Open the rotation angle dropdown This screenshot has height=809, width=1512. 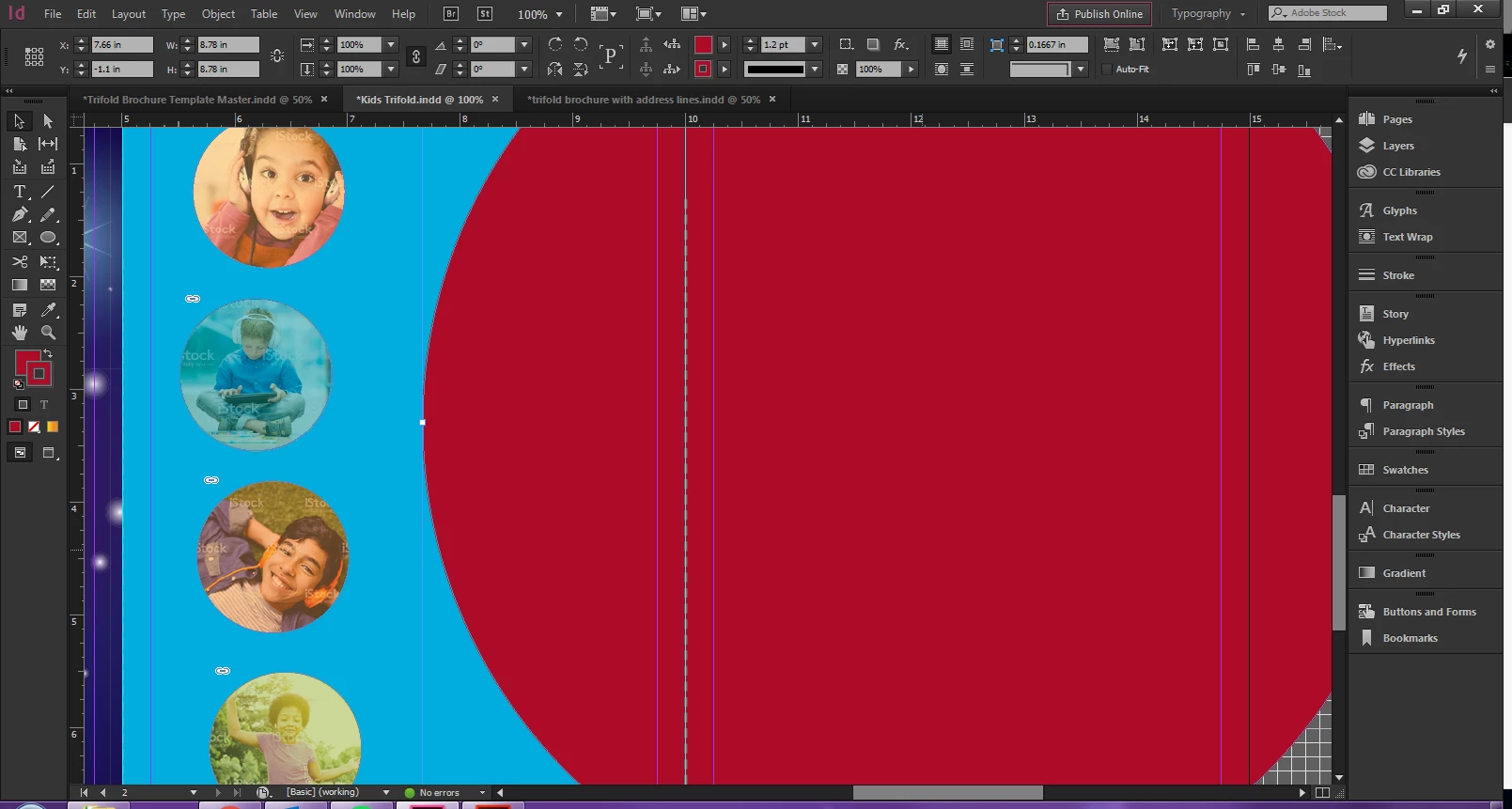click(524, 44)
